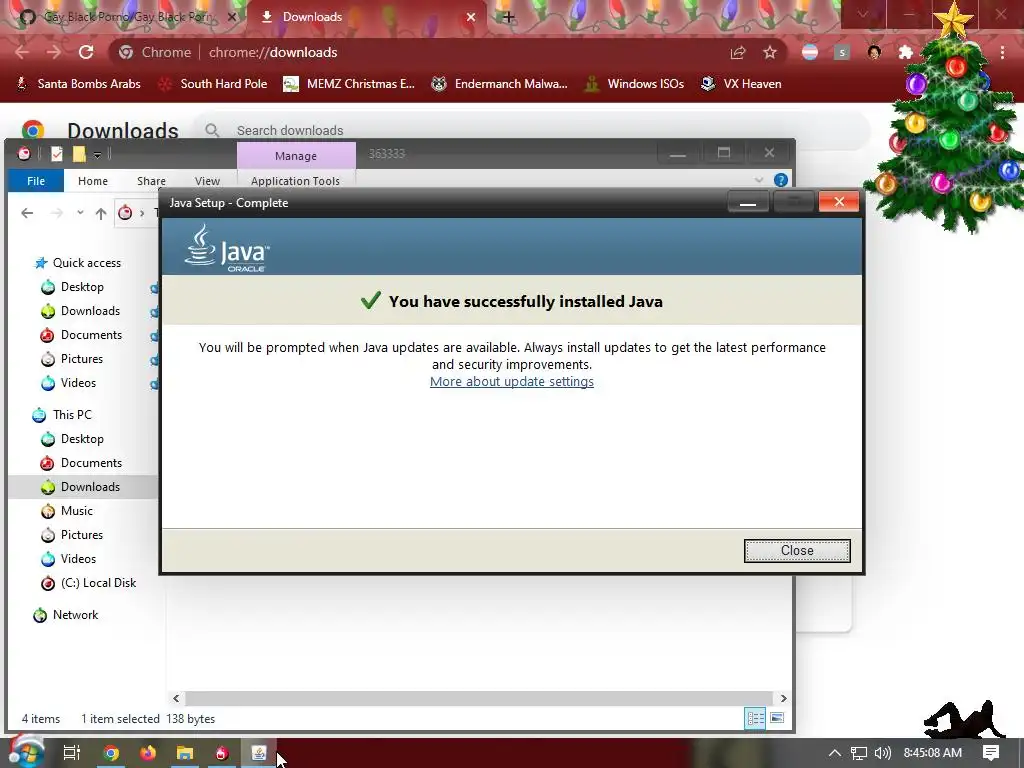This screenshot has height=768, width=1024.
Task: Open Documents under This PC
Action: point(91,463)
